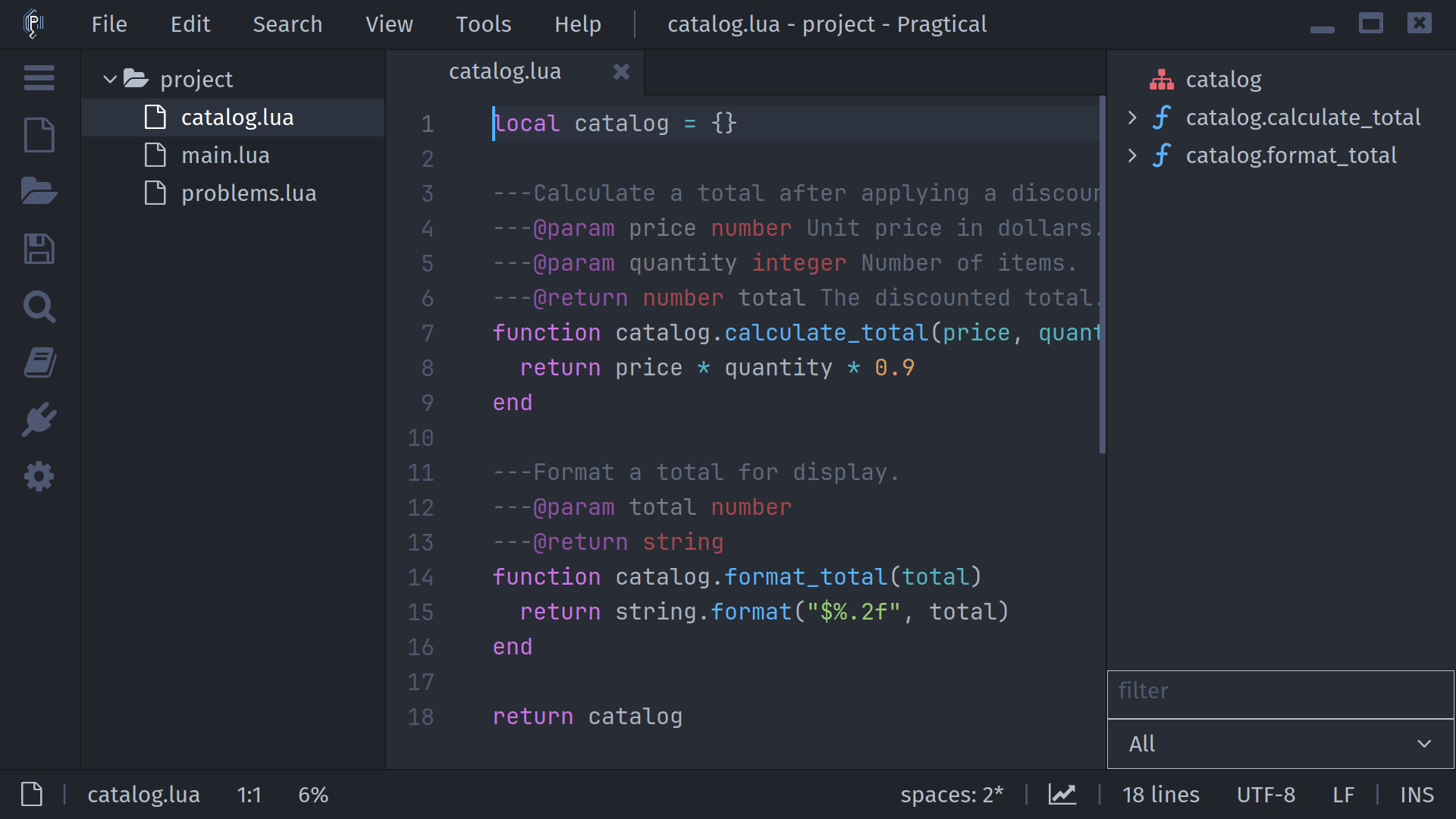This screenshot has height=819, width=1456.
Task: Create a new file with sidebar icon
Action: 39,135
